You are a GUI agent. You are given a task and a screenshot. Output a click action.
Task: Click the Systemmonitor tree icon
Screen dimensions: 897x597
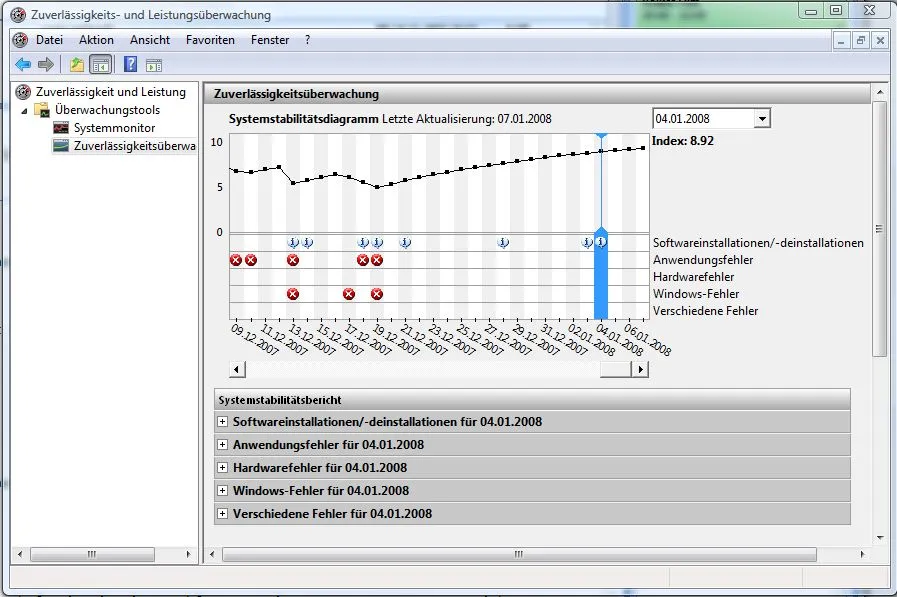pyautogui.click(x=61, y=128)
